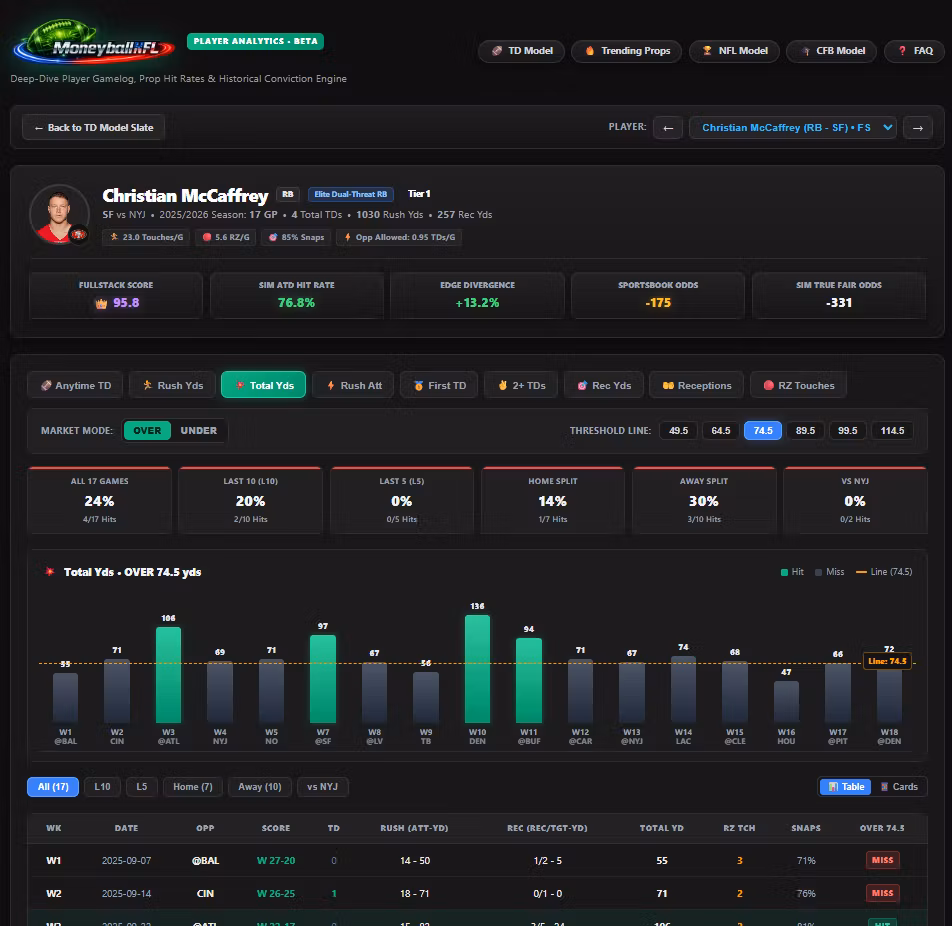Click the Elite Dual-Threat RB badge
The width and height of the screenshot is (952, 926).
350,194
